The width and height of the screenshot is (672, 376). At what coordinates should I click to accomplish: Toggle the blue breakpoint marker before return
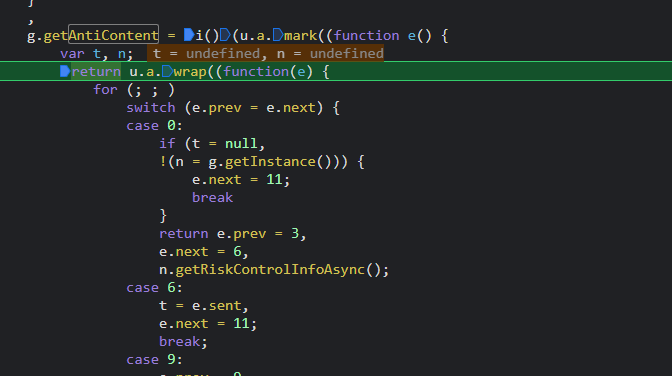point(65,71)
